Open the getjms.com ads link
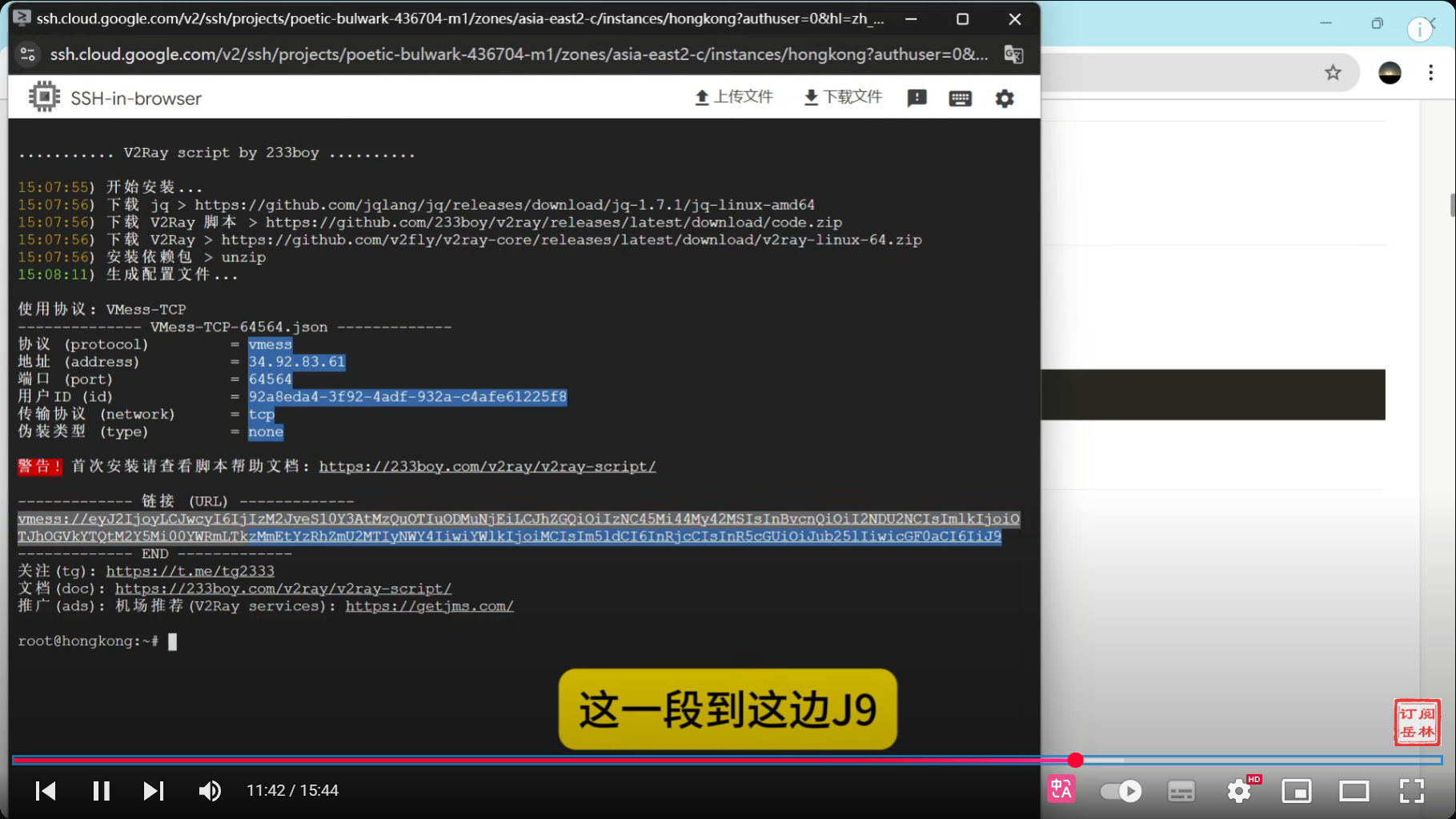The image size is (1456, 819). pyautogui.click(x=430, y=606)
